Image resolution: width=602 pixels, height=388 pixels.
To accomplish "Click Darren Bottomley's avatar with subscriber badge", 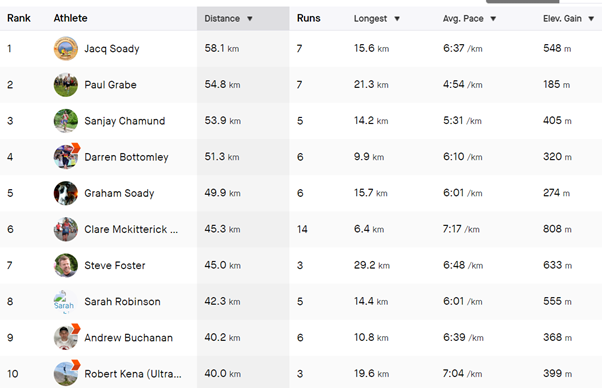I will point(66,156).
